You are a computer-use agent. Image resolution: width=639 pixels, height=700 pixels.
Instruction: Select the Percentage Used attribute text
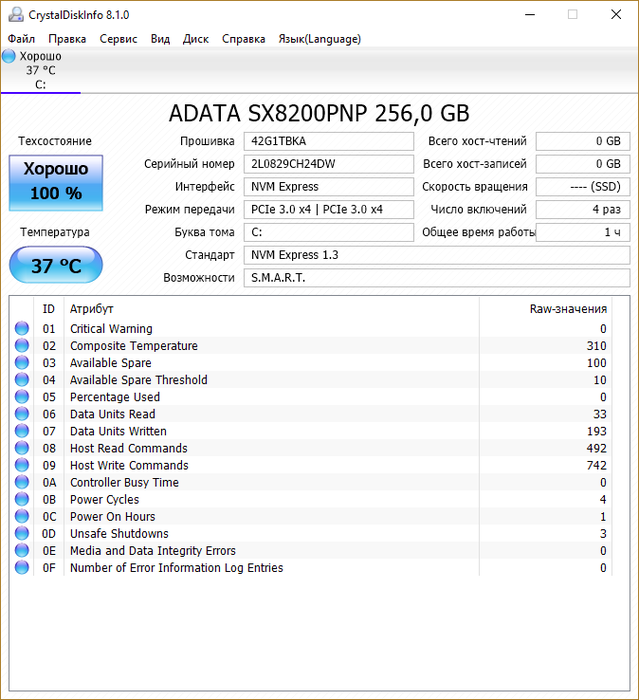115,397
